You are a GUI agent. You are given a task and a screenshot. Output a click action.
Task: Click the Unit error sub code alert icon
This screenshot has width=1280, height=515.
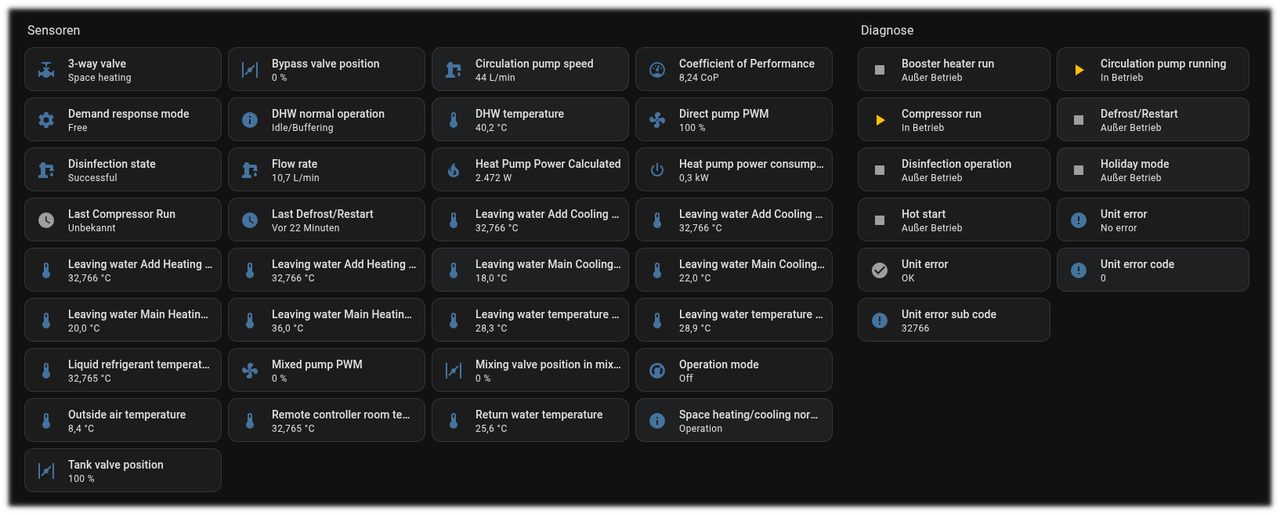coord(880,320)
